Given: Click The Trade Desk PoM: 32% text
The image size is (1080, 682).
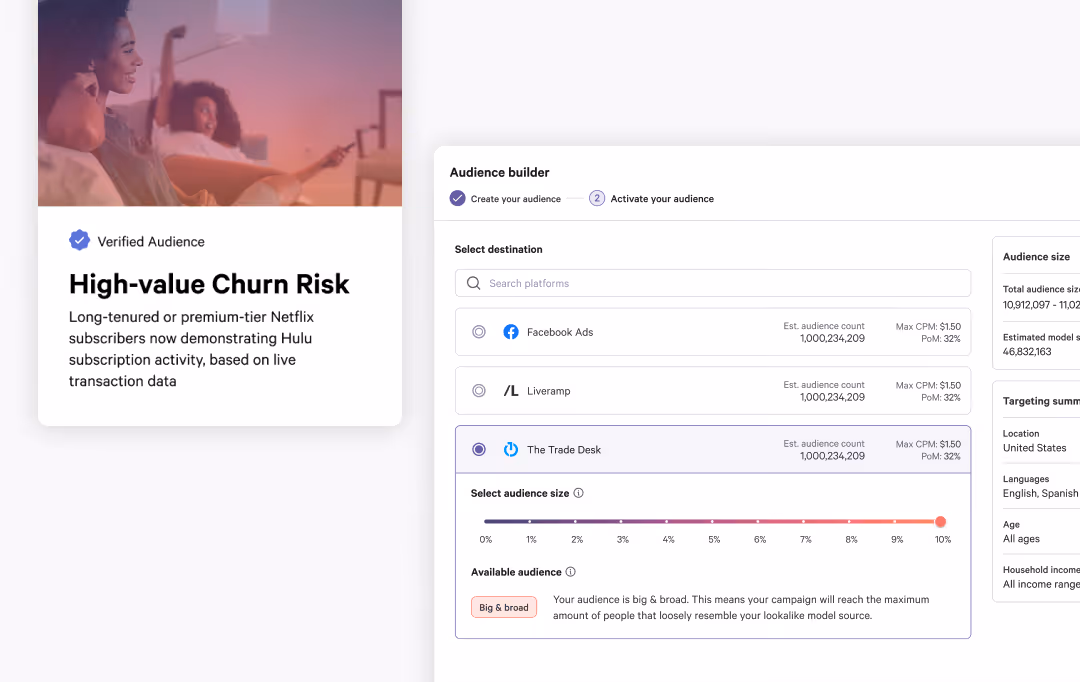Looking at the screenshot, I should (x=940, y=456).
